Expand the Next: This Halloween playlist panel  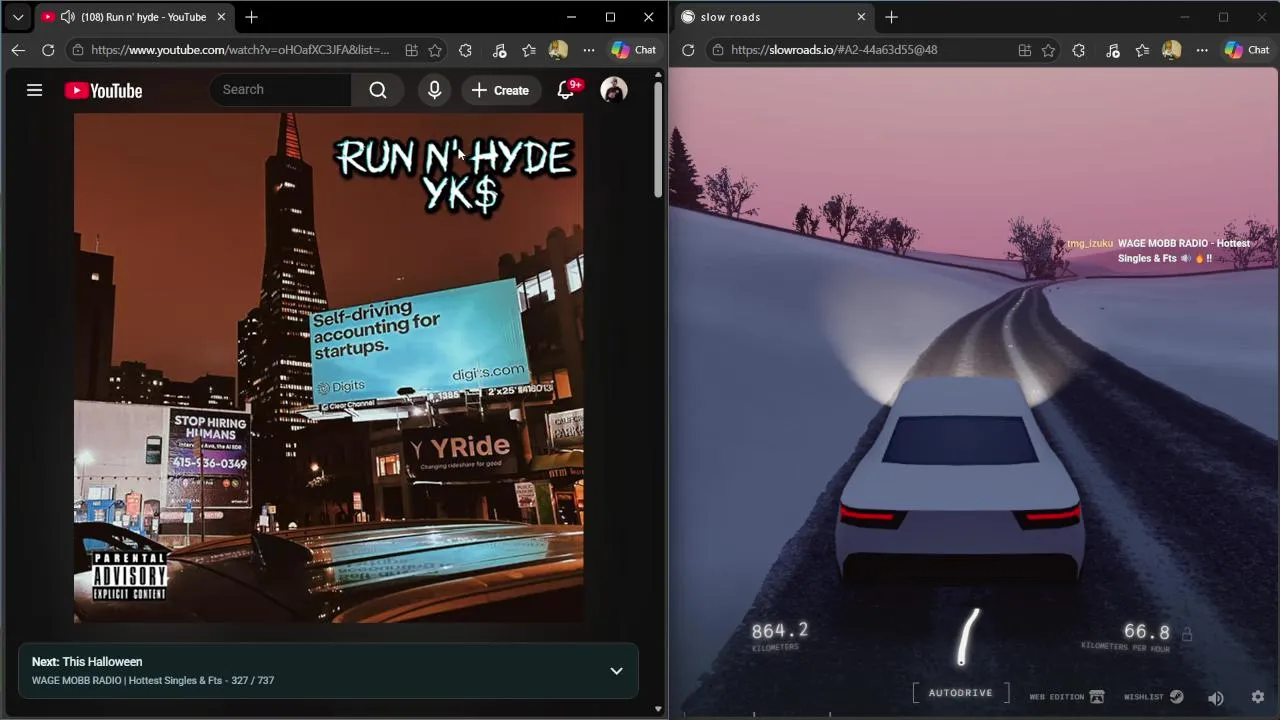616,671
